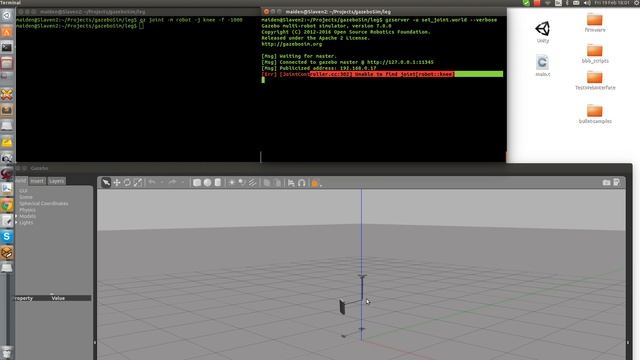Image resolution: width=640 pixels, height=360 pixels.
Task: Click the Paste icon in Gazebo toolbar
Action: [x=278, y=183]
